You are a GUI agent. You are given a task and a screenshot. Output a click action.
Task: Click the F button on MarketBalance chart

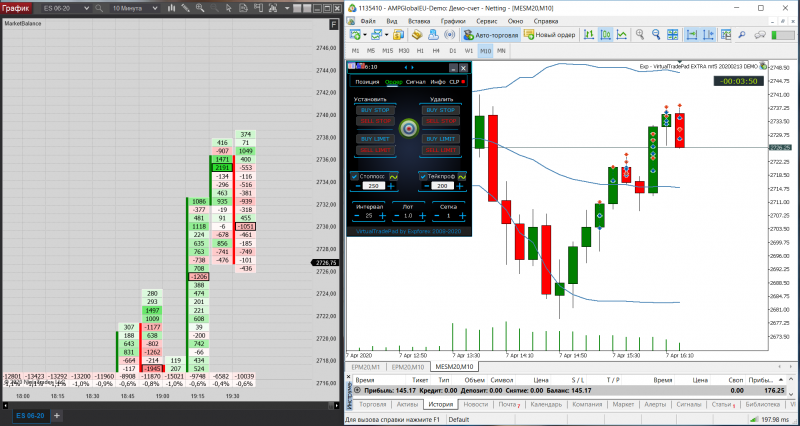[x=334, y=25]
